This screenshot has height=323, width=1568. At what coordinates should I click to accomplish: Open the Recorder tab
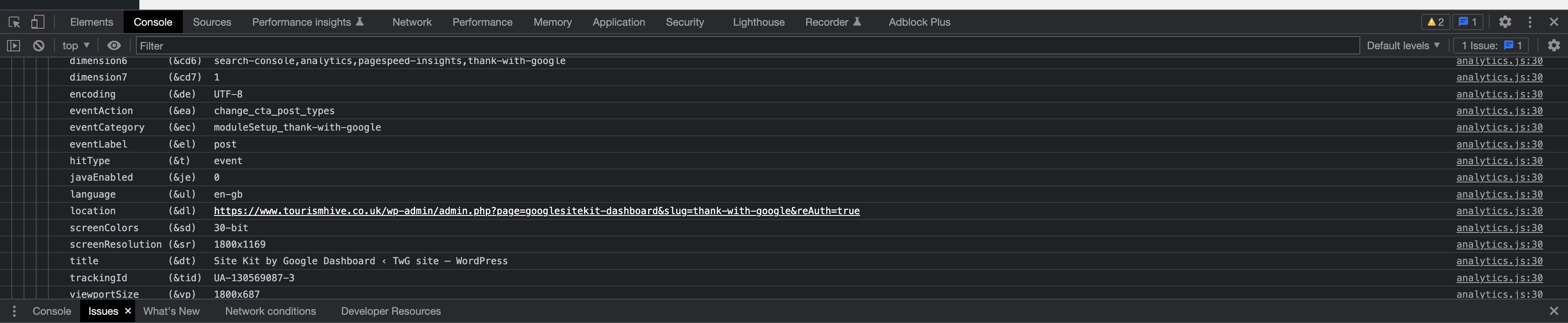833,22
